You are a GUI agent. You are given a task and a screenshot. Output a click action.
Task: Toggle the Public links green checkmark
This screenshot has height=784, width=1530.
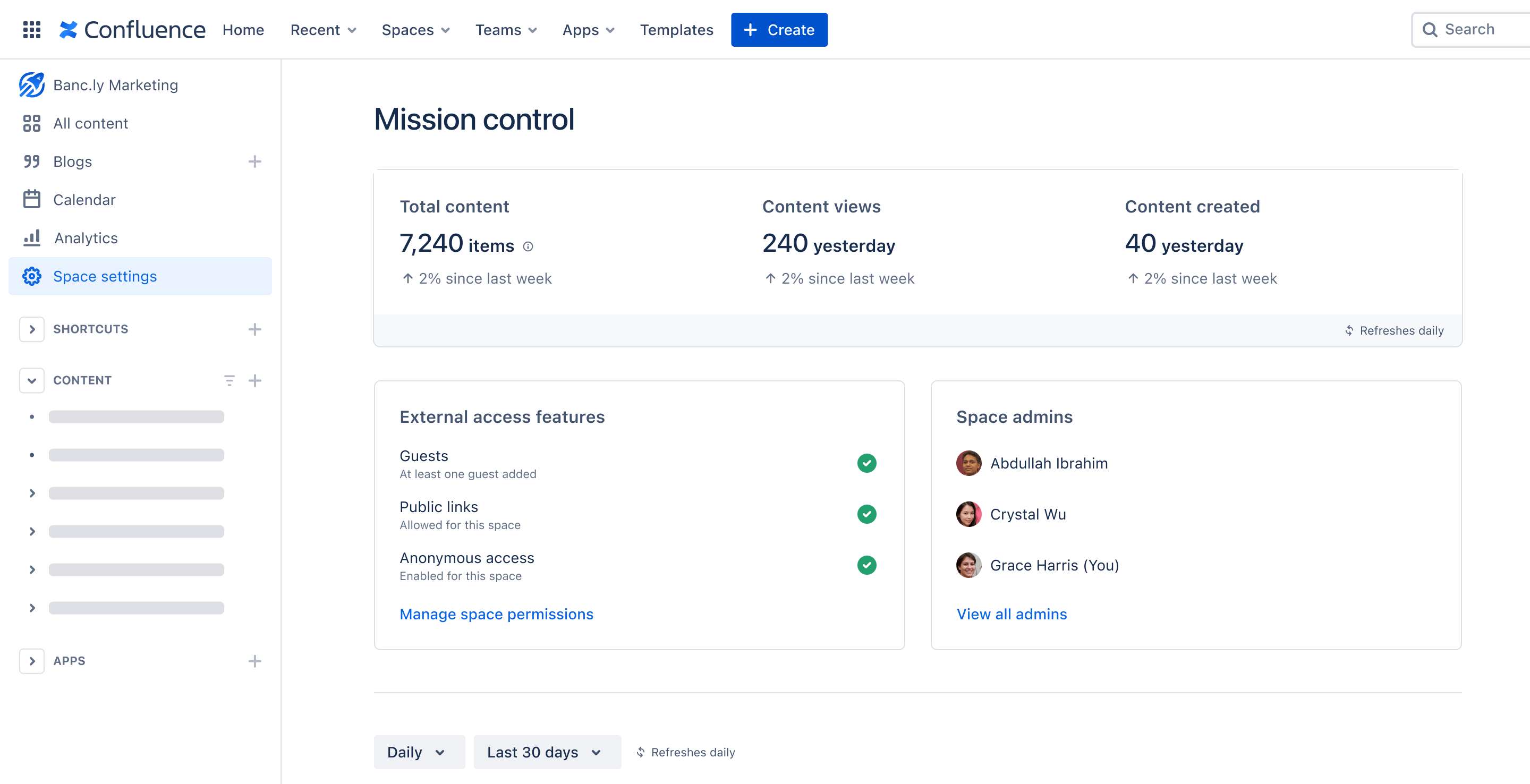pos(866,514)
